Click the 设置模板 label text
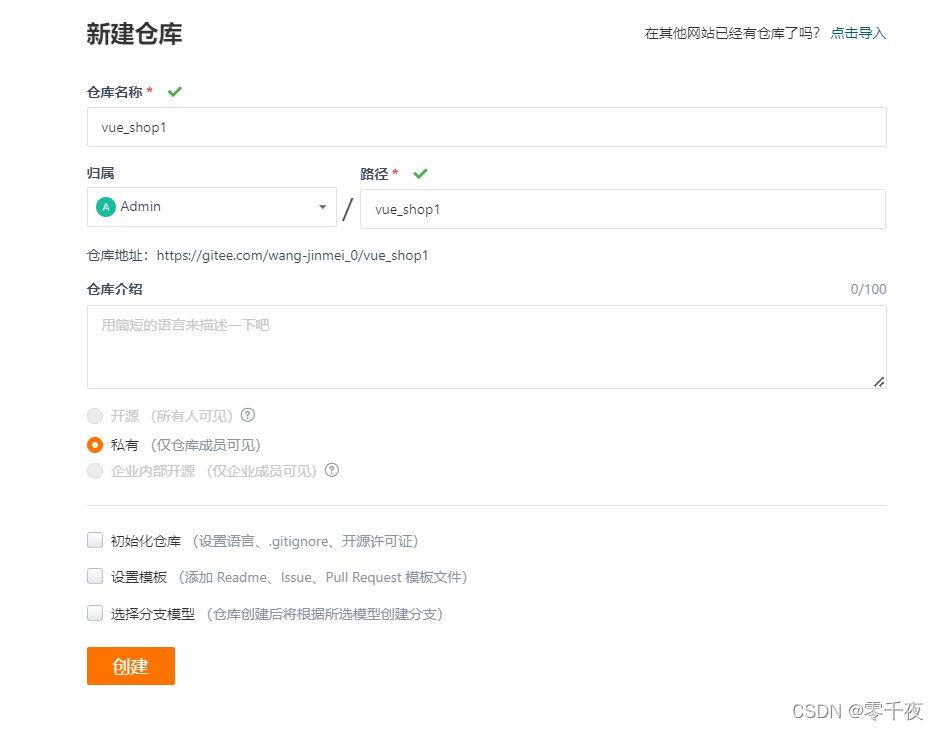The height and width of the screenshot is (730, 939). 139,577
